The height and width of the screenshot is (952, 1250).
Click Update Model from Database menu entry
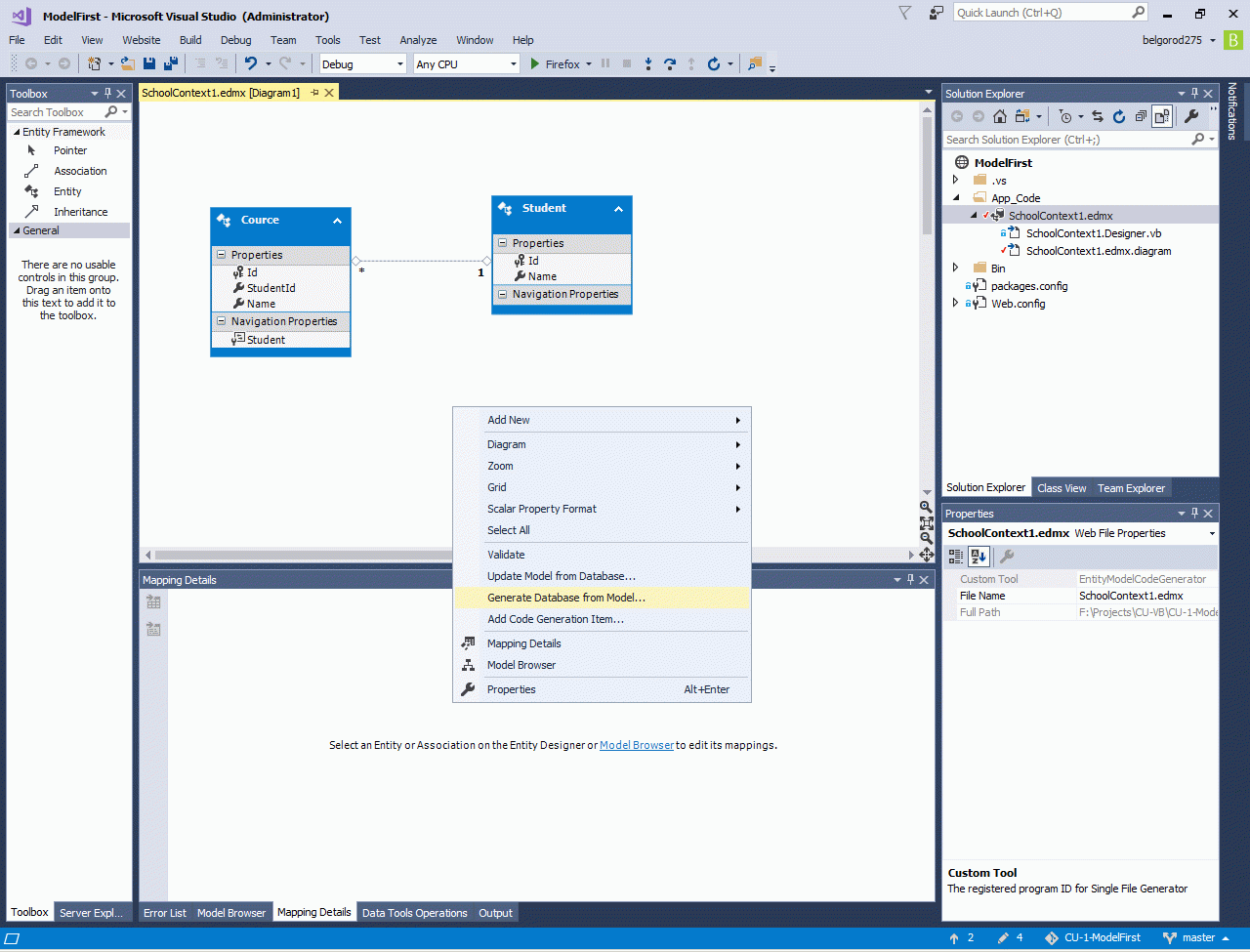602,576
